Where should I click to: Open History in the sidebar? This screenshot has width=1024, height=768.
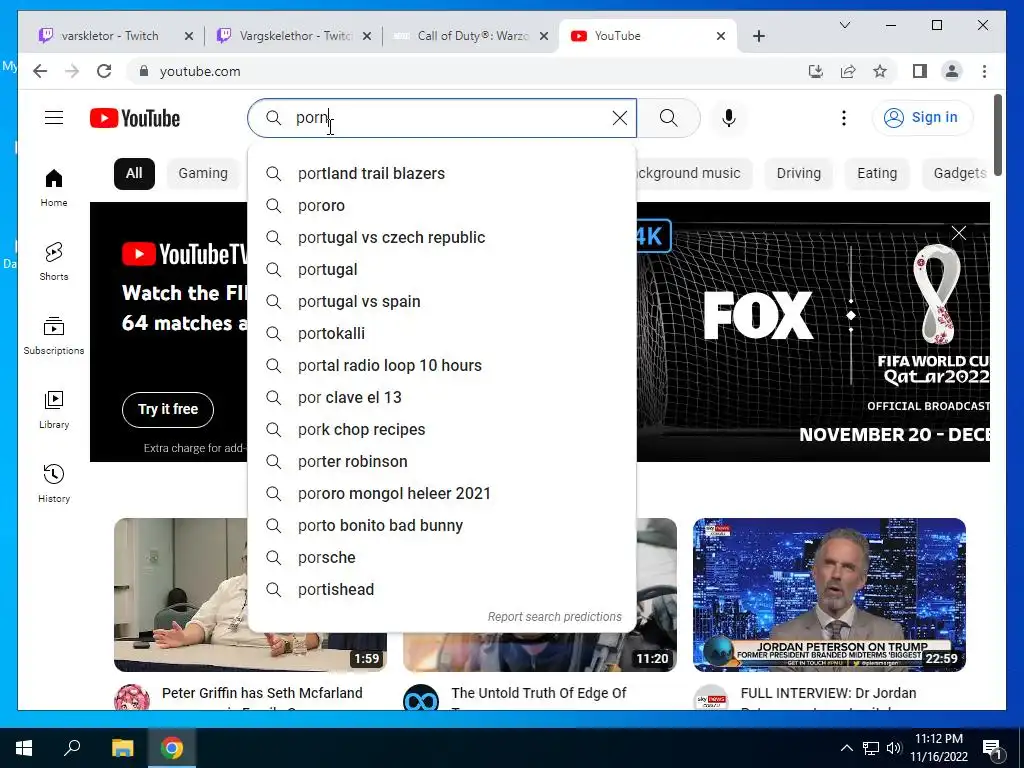pyautogui.click(x=54, y=483)
